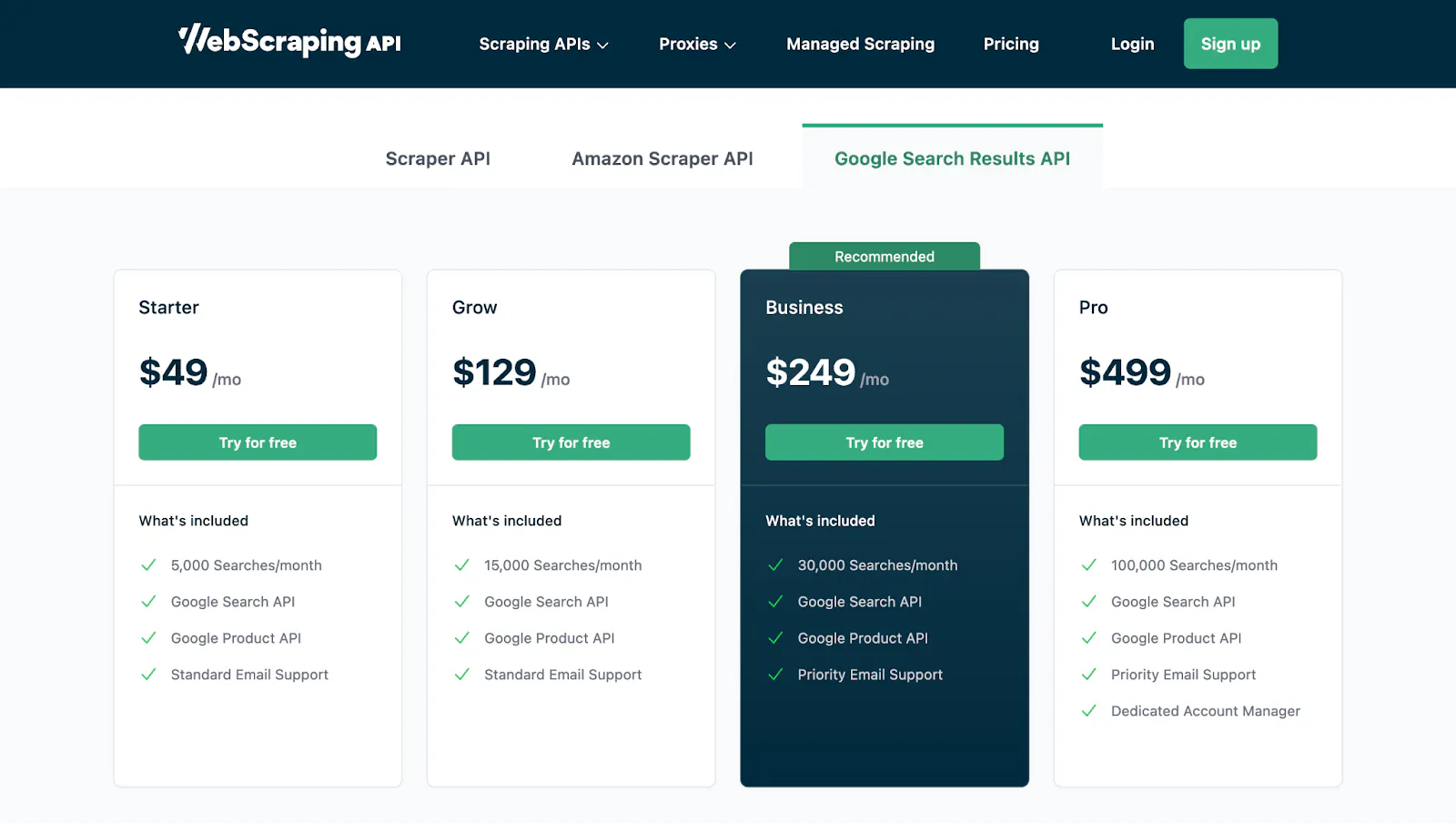The height and width of the screenshot is (824, 1456).
Task: Click the Grow plan title
Action: click(475, 308)
